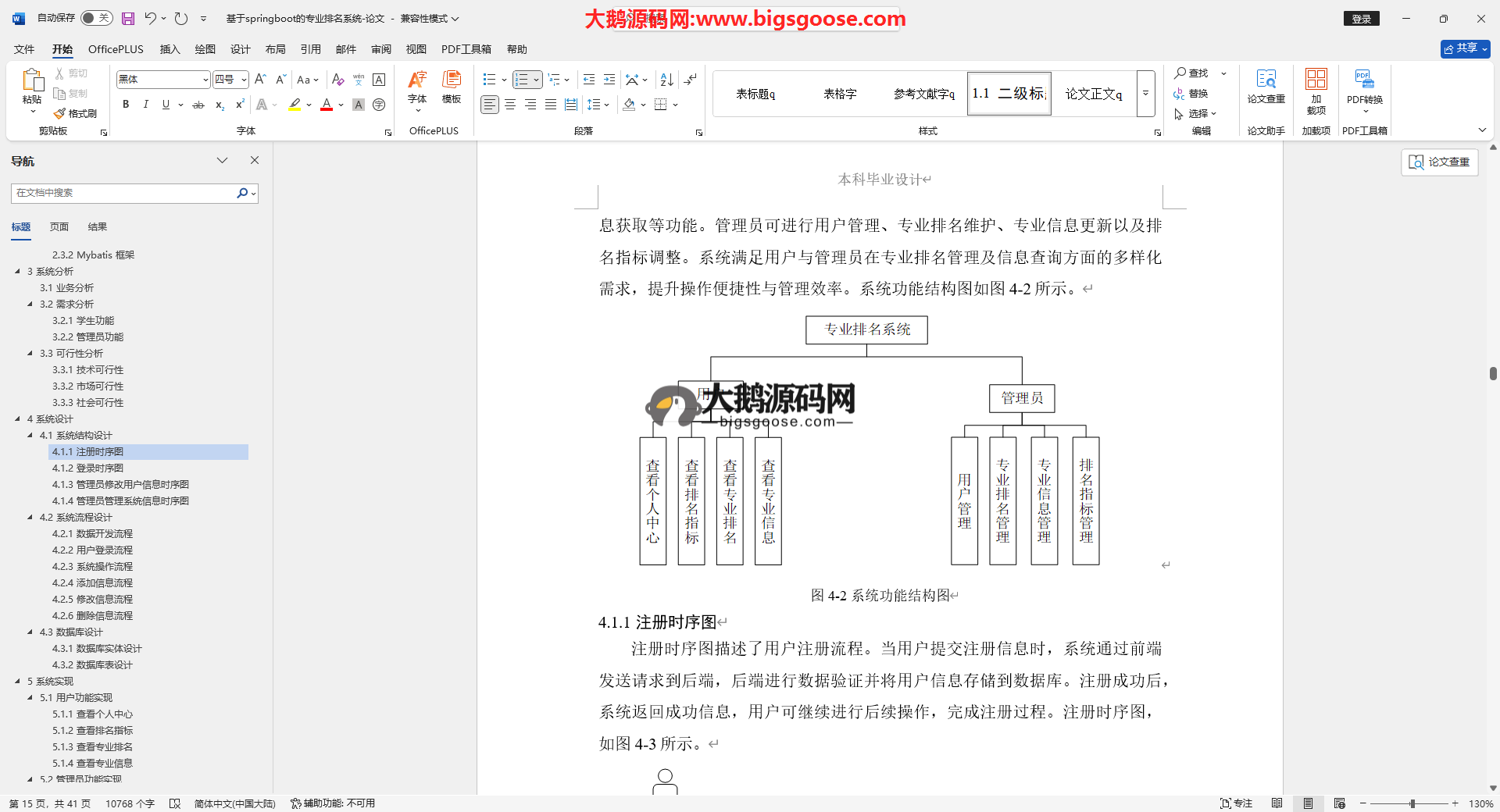Toggle the AutoSave switch

(96, 18)
